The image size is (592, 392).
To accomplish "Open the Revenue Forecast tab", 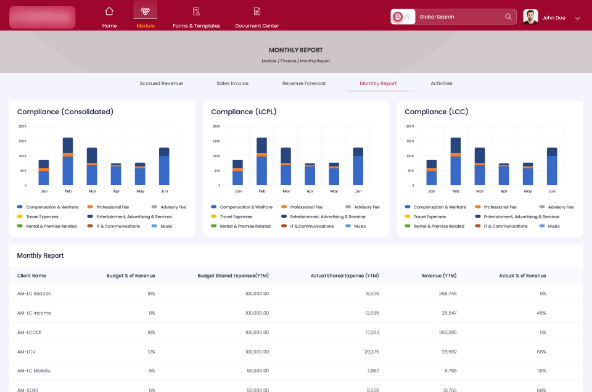I will (x=304, y=83).
